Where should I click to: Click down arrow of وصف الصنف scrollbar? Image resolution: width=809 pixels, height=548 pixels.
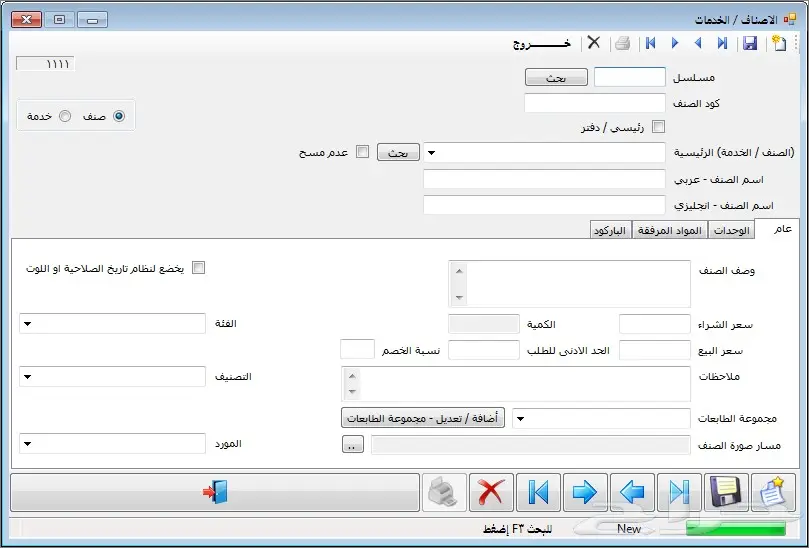[x=459, y=298]
